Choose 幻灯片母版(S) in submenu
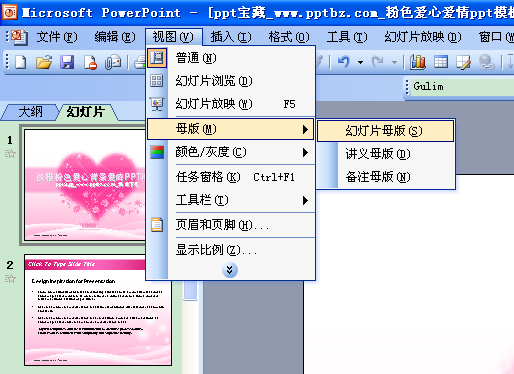 pos(386,131)
